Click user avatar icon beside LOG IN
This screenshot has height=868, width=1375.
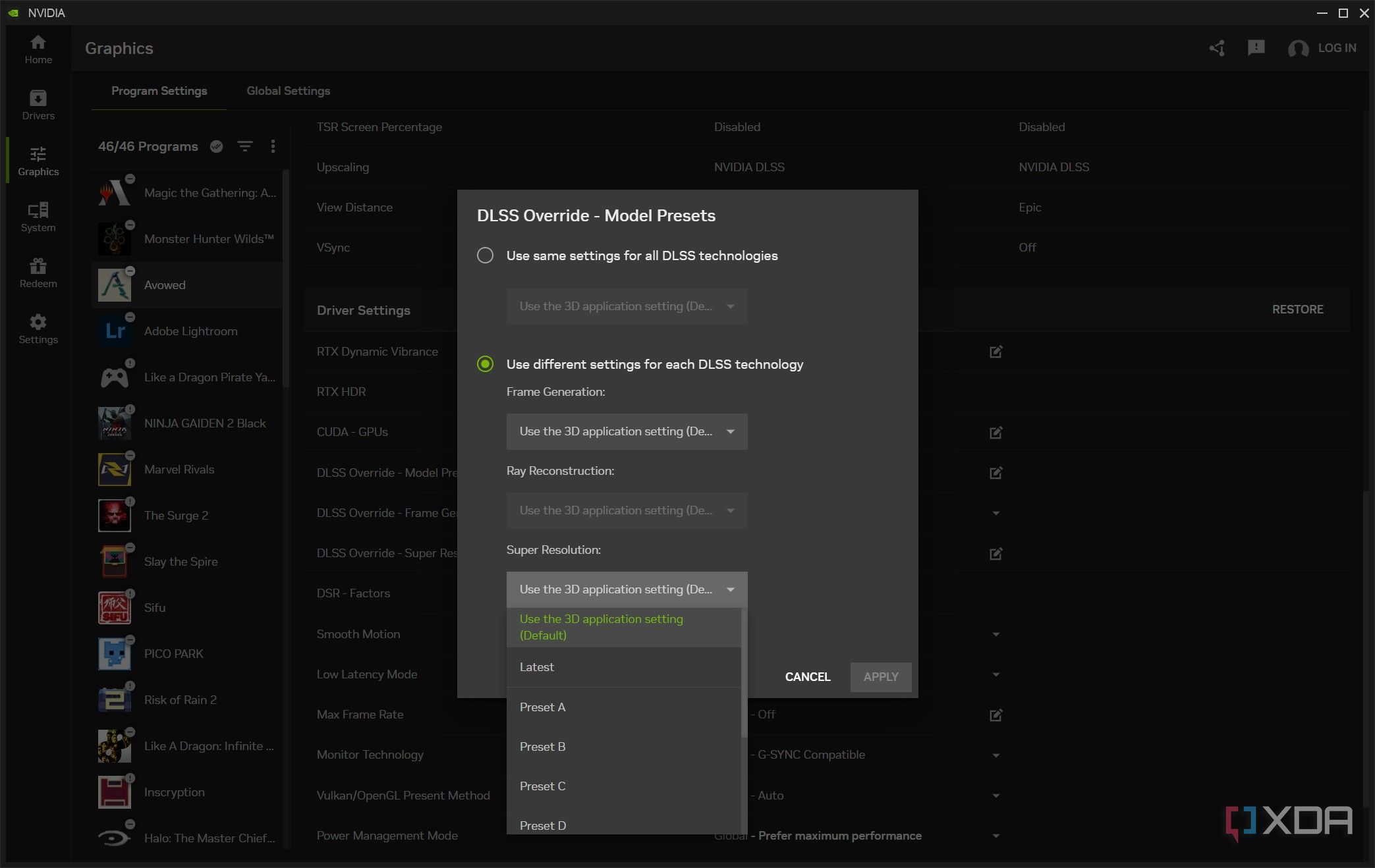click(1298, 49)
